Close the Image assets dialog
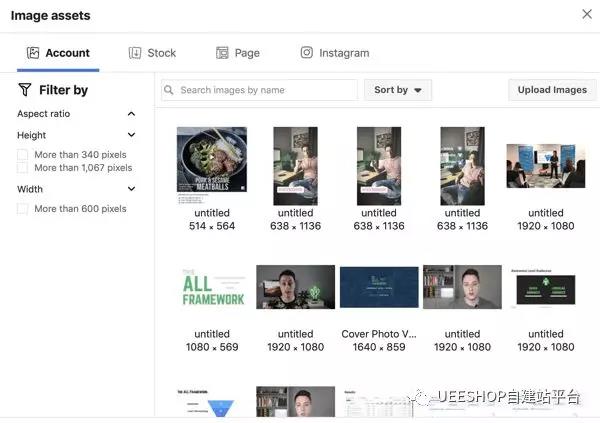 coord(586,14)
